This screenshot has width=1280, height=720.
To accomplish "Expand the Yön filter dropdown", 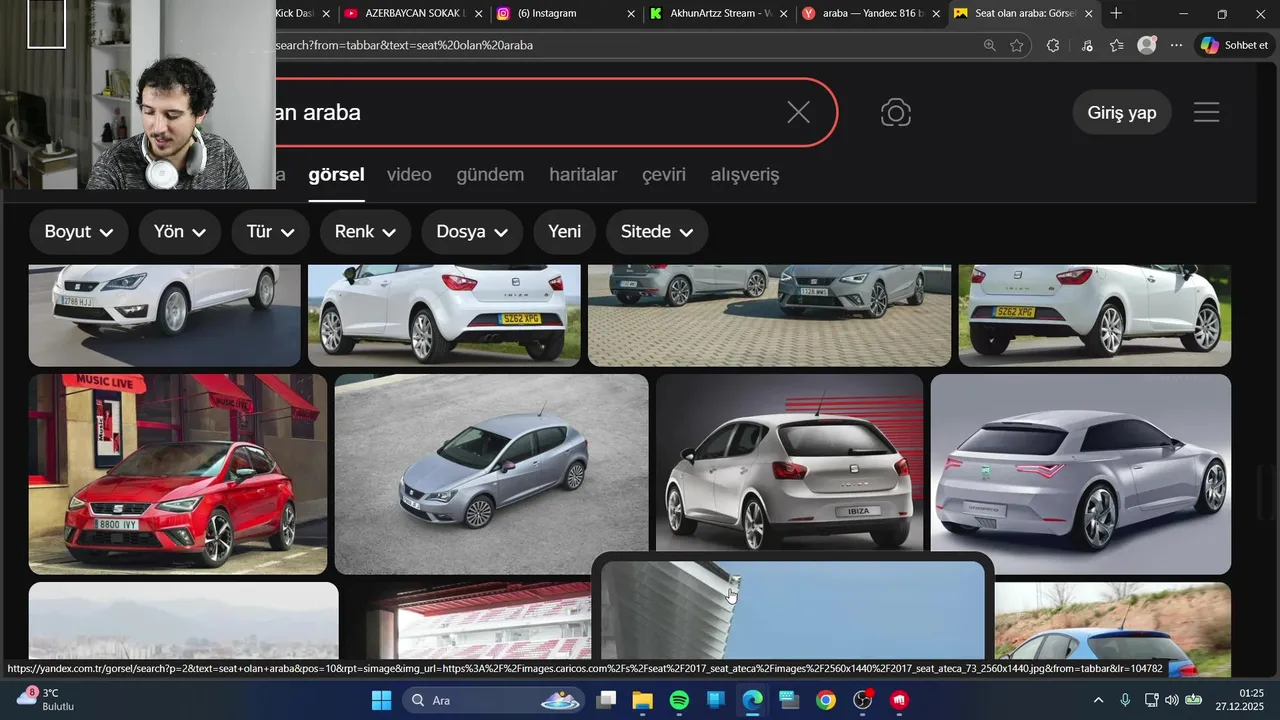I will pyautogui.click(x=180, y=232).
